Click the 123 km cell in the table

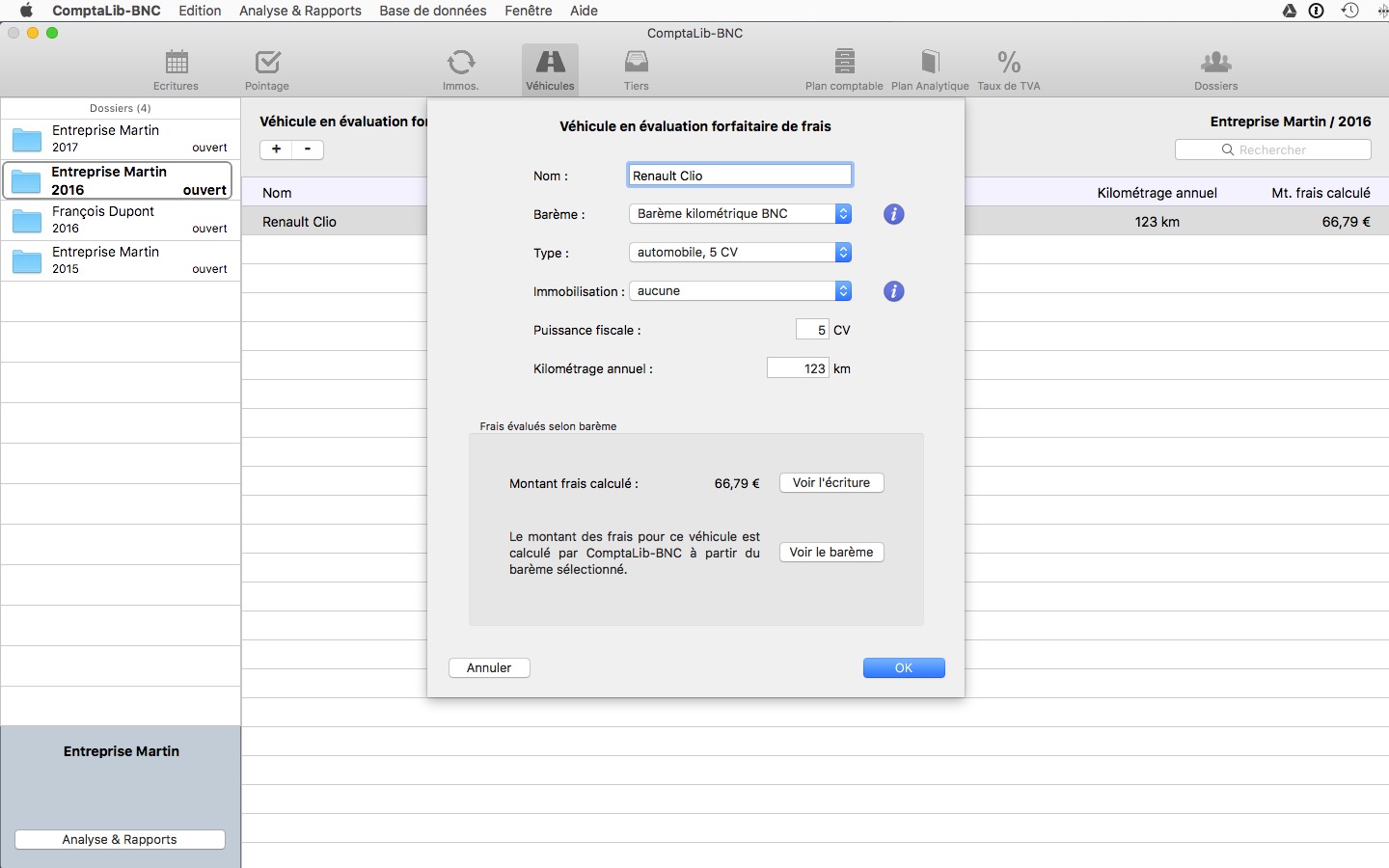(1157, 222)
